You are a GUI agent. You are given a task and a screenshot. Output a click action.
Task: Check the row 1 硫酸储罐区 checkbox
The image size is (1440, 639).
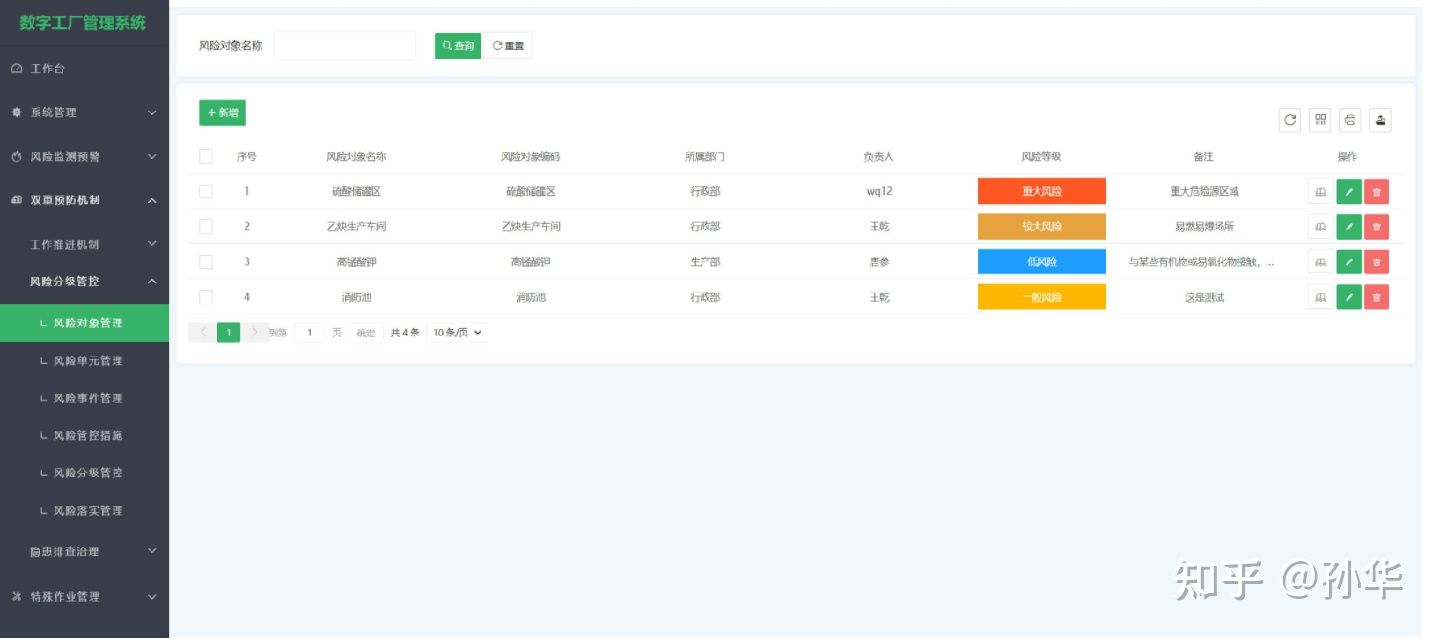(206, 191)
